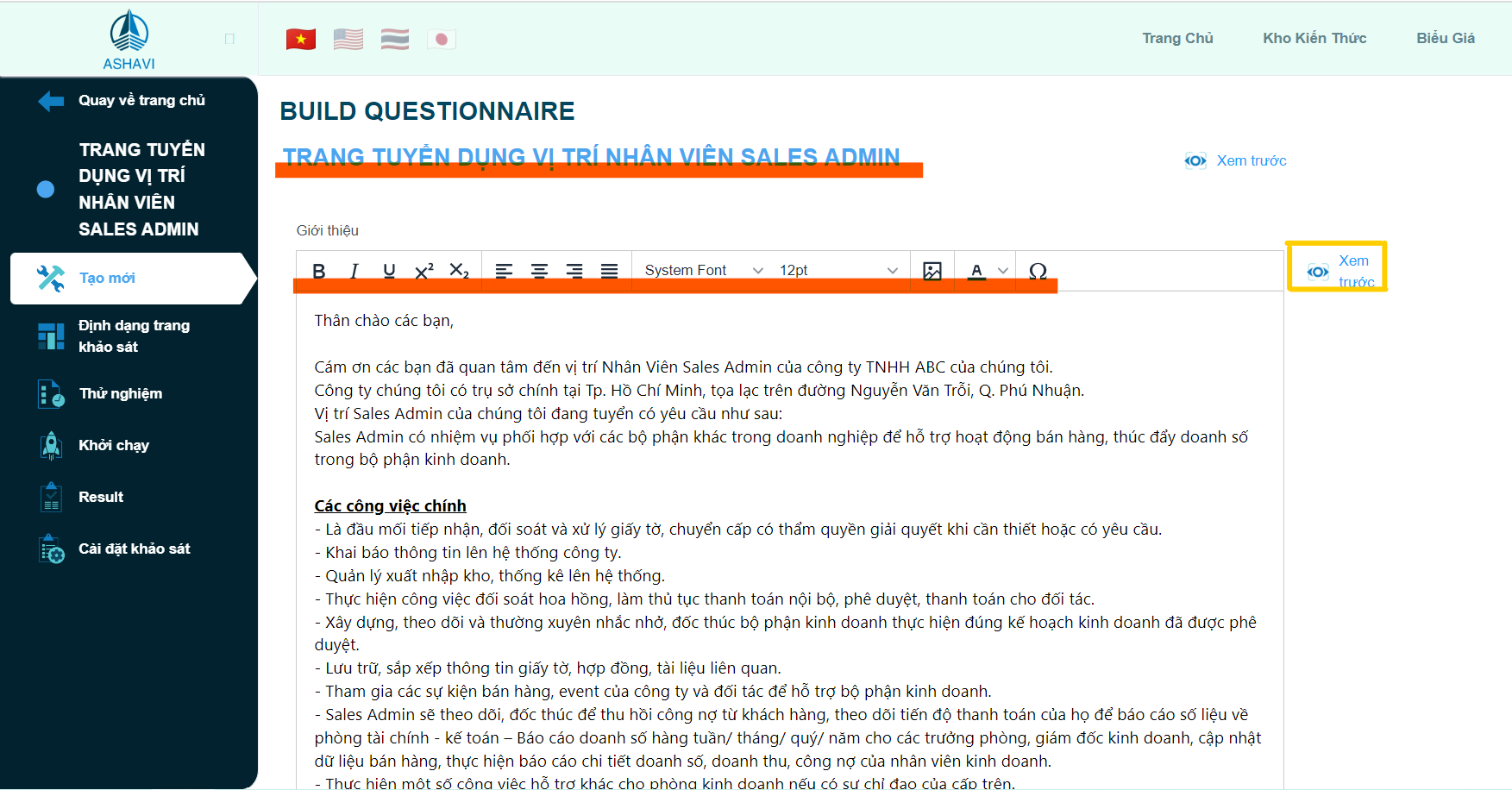
Task: Open Định dạng trang khảo sát menu
Action: coord(134,336)
